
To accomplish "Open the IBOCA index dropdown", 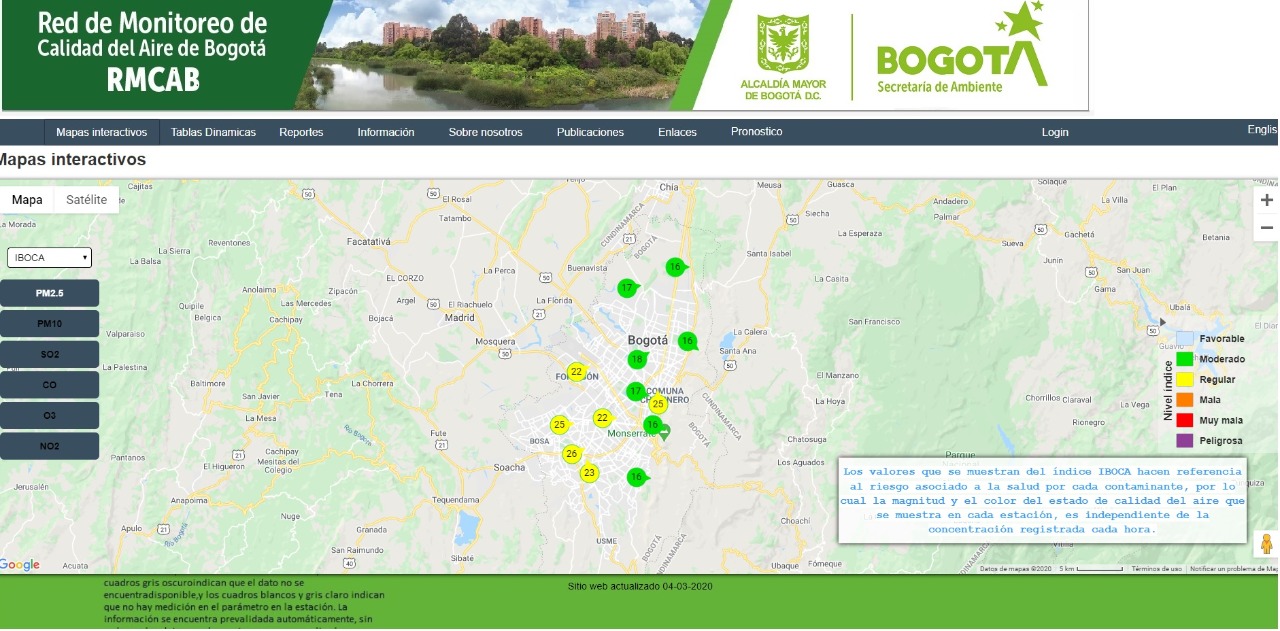I will click(x=50, y=258).
